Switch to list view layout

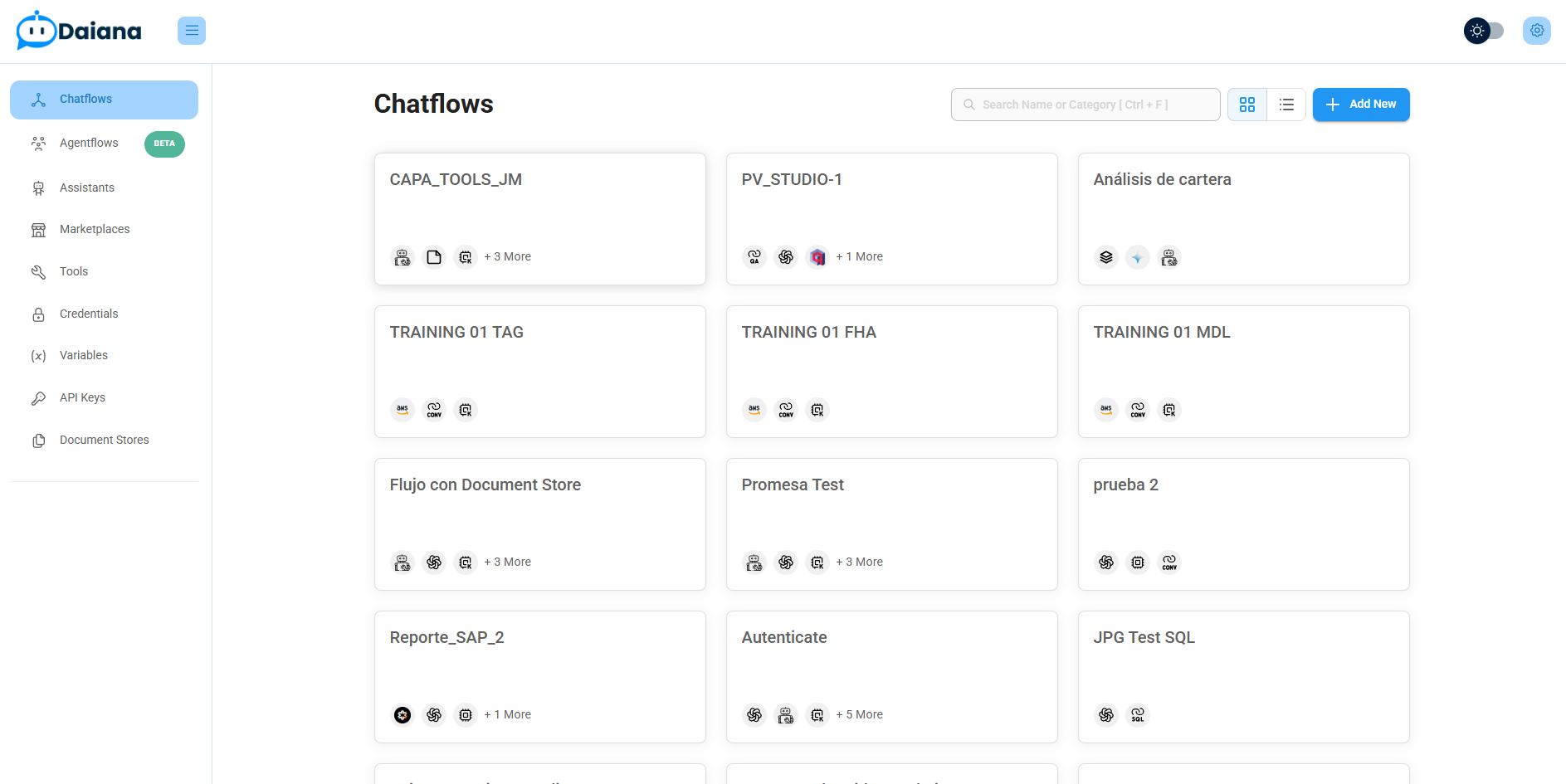[x=1286, y=105]
